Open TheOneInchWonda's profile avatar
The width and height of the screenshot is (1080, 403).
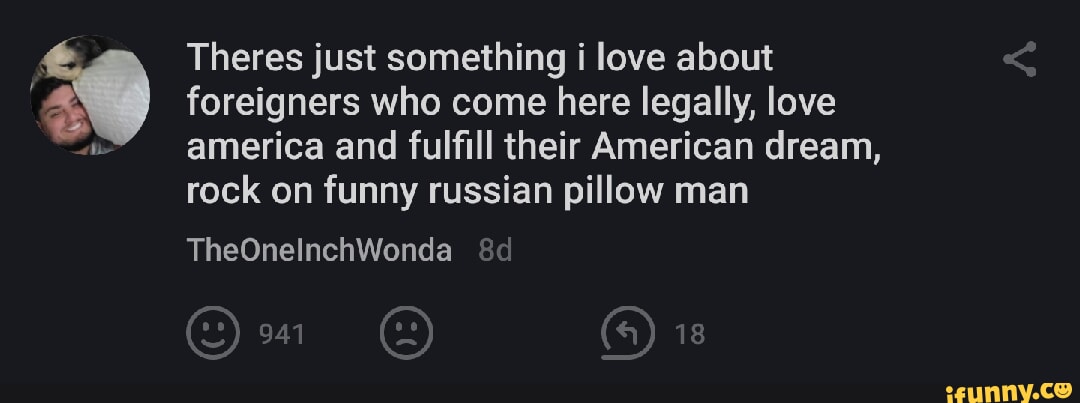91,95
